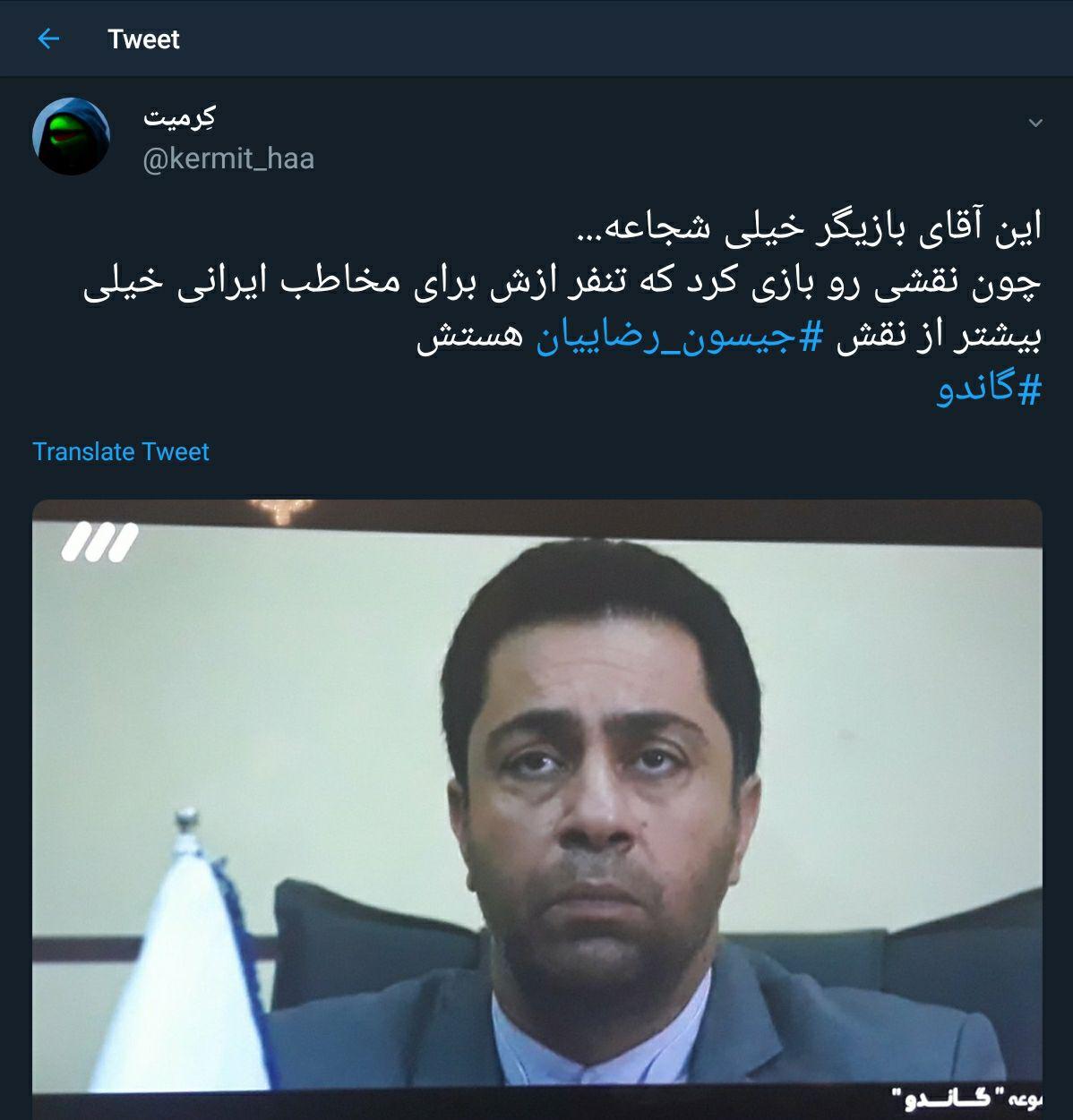Click the Translate Tweet link

[121, 451]
